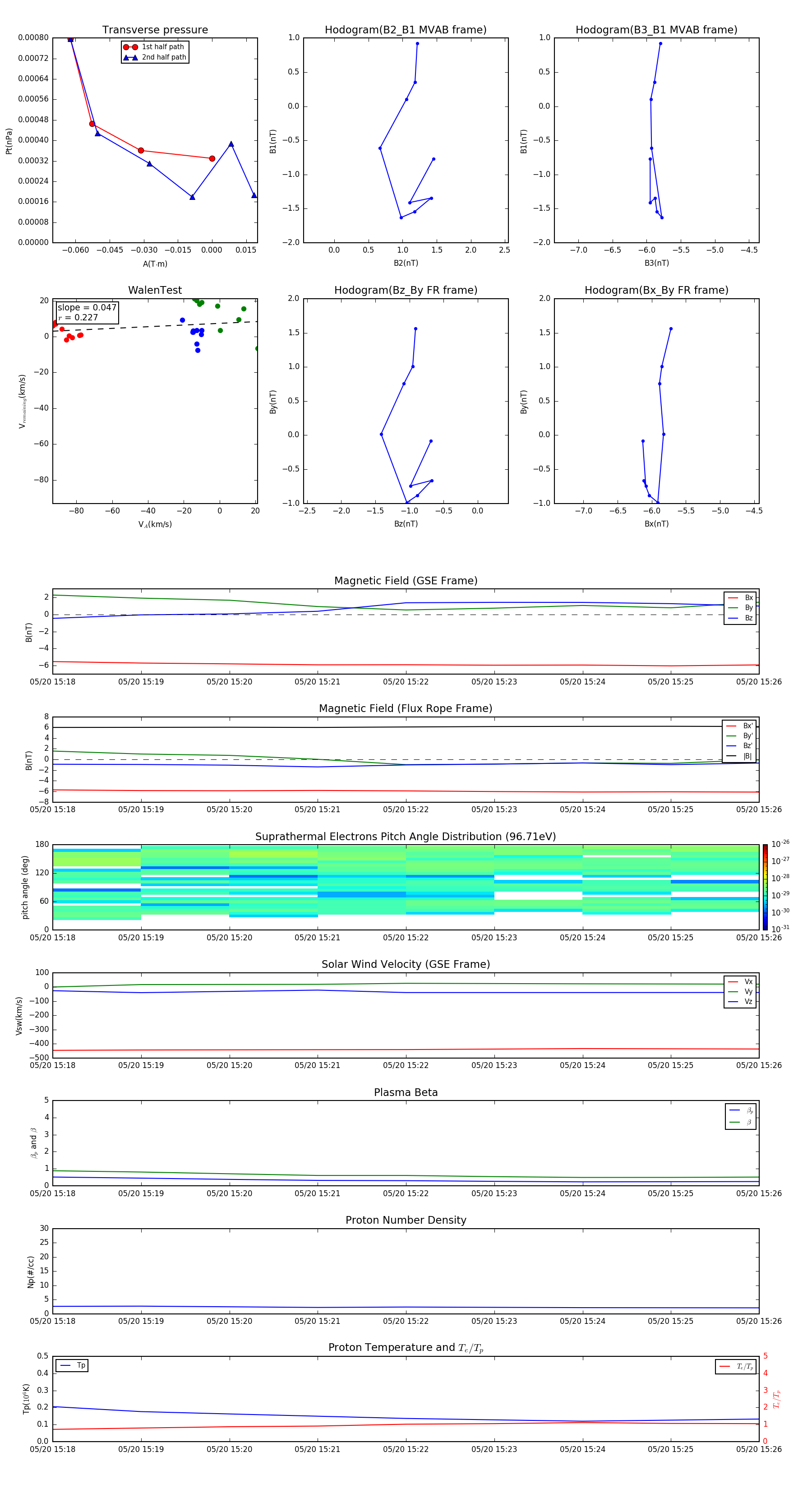This screenshot has width=812, height=1489.
Task: Click the 'Pt(nPa)' axis label
Action: [9, 141]
